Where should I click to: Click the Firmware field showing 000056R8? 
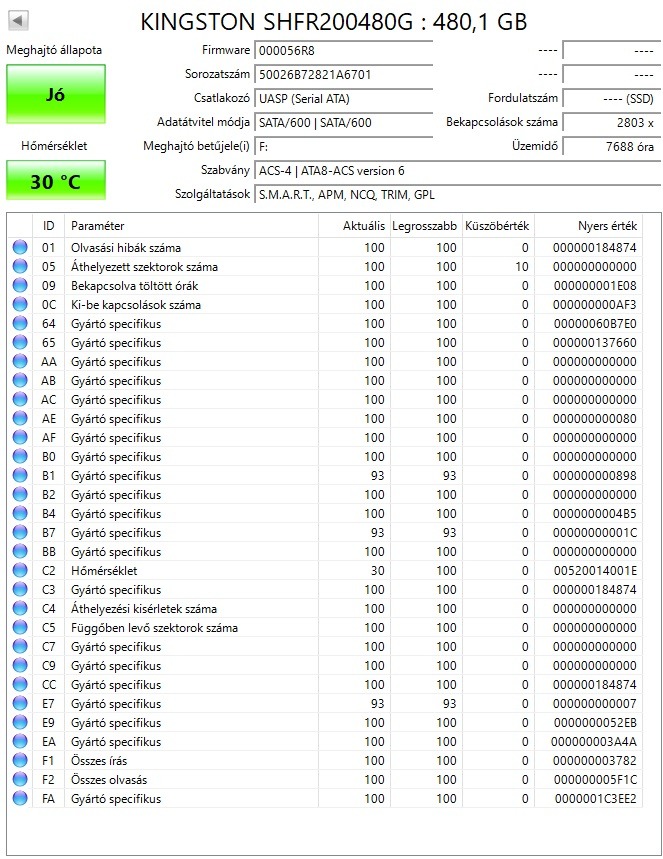344,50
